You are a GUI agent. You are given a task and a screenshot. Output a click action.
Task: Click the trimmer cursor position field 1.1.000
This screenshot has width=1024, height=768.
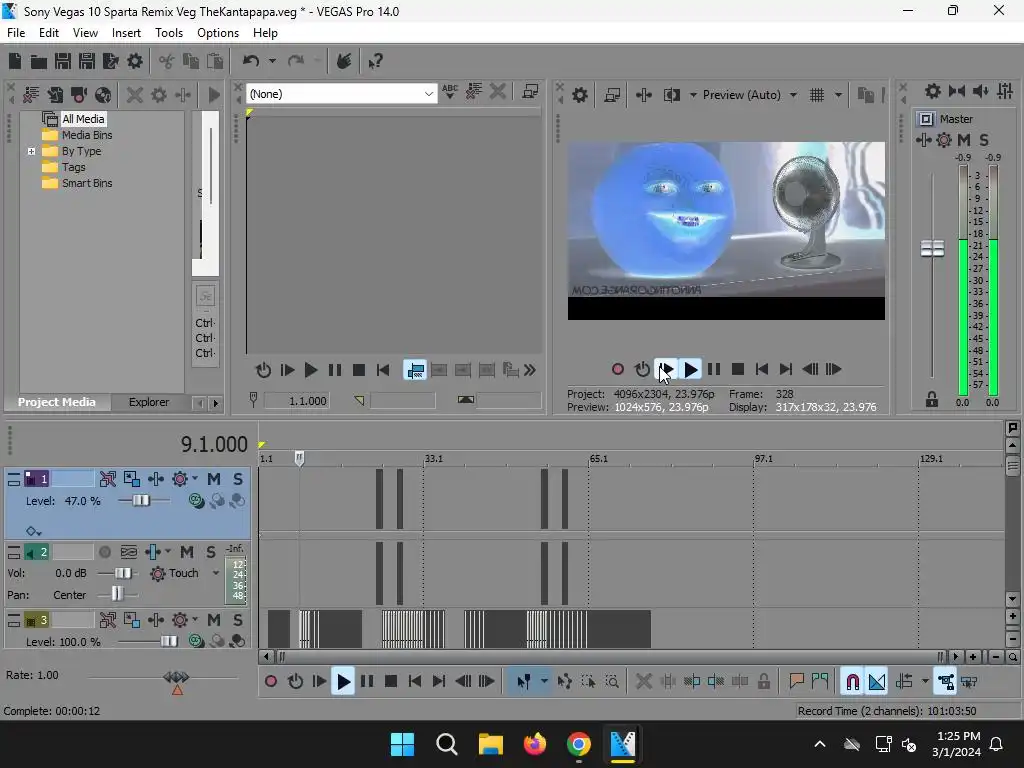pyautogui.click(x=296, y=400)
